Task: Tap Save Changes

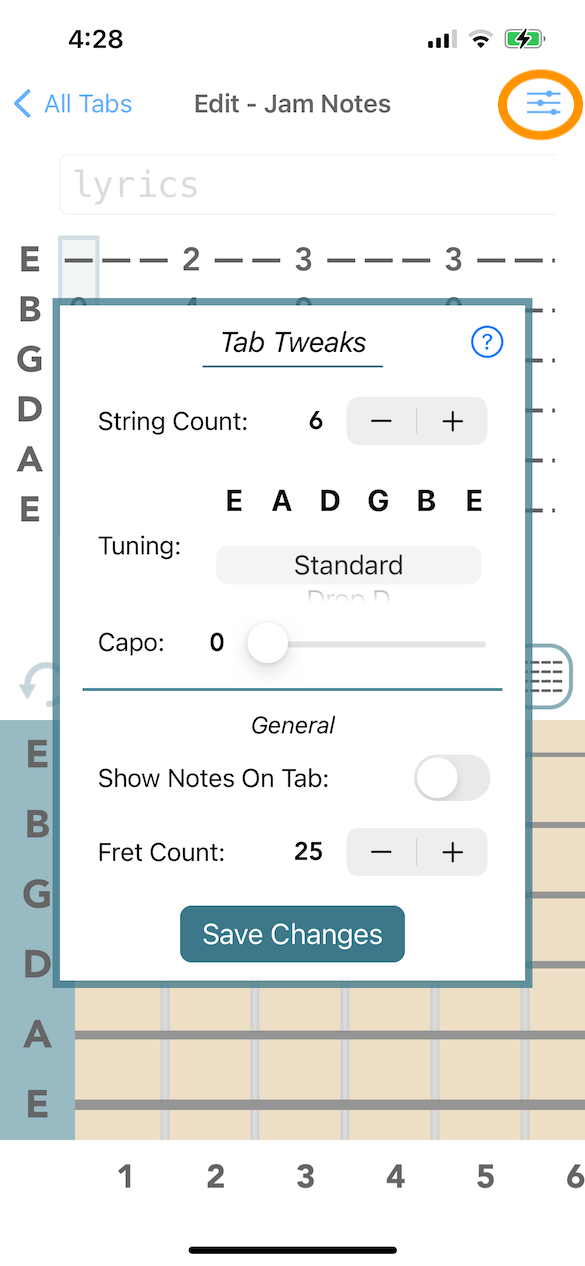Action: [x=292, y=933]
